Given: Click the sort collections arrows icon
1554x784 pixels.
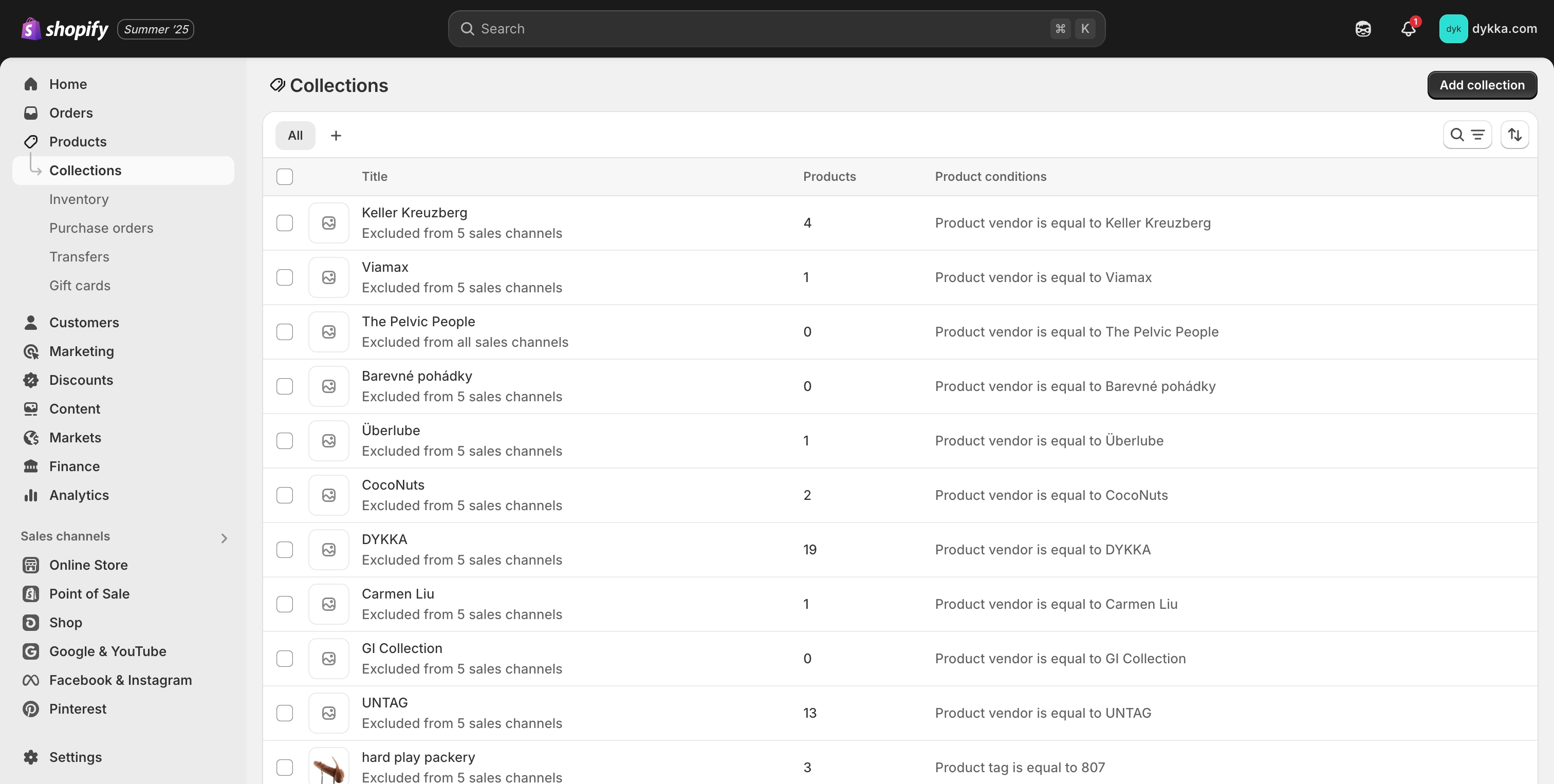Looking at the screenshot, I should (1514, 135).
